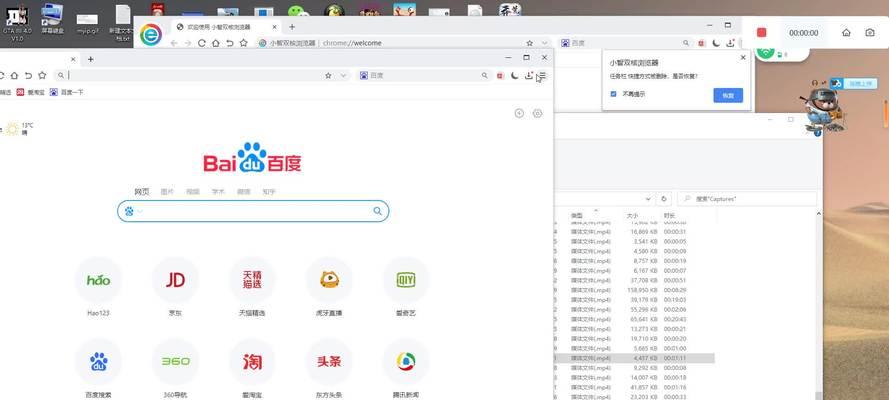The width and height of the screenshot is (889, 400).
Task: Click the reload icon in the background welcome browser
Action: [x=201, y=43]
